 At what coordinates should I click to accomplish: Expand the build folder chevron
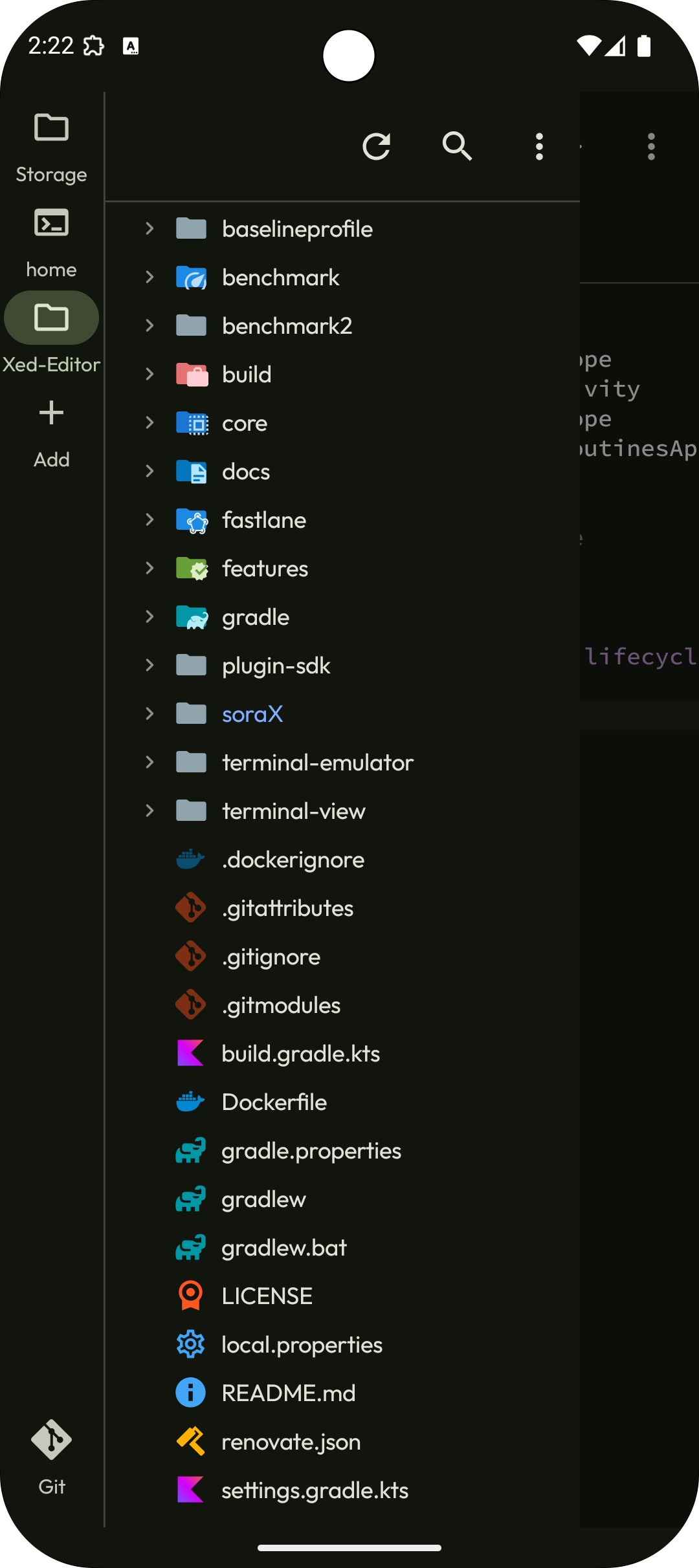(x=150, y=374)
